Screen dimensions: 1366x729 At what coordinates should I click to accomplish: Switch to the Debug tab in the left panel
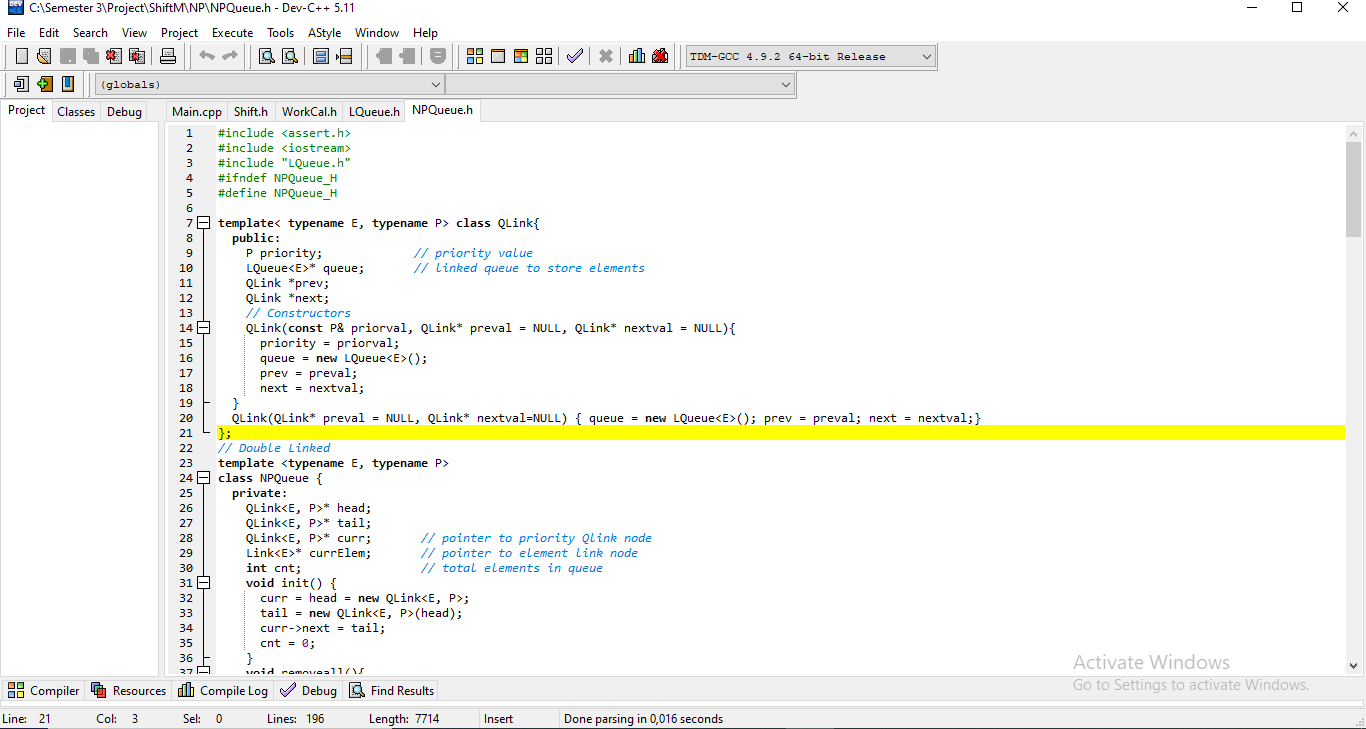(x=124, y=112)
